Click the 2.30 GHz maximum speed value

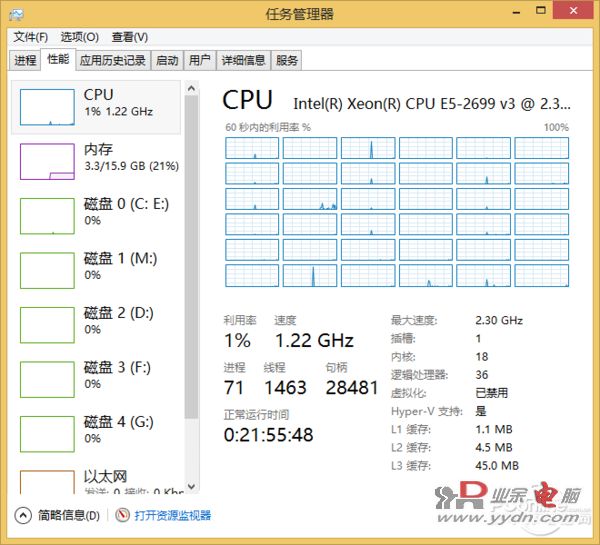(499, 320)
